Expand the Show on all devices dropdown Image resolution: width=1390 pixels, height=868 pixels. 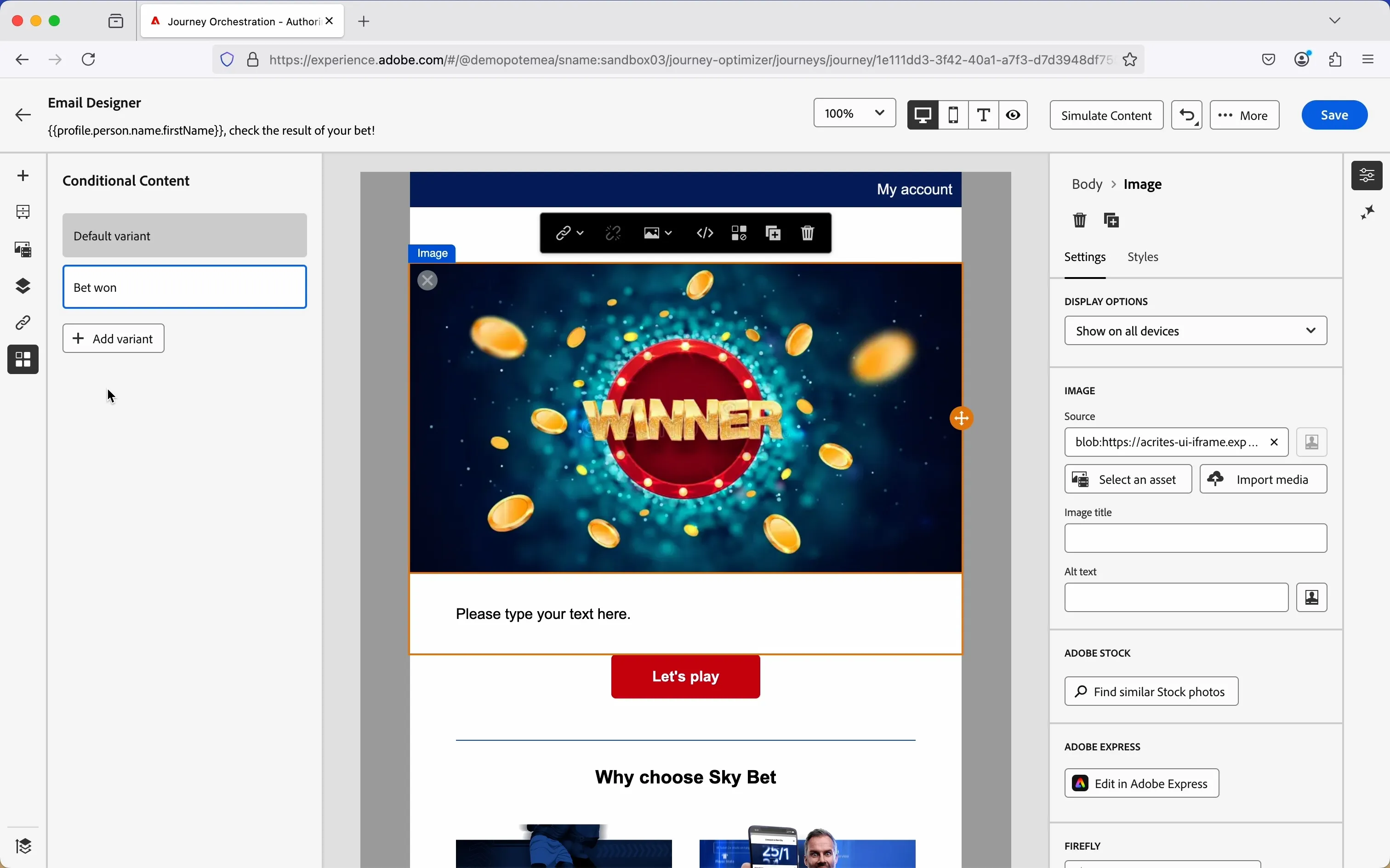coord(1196,331)
